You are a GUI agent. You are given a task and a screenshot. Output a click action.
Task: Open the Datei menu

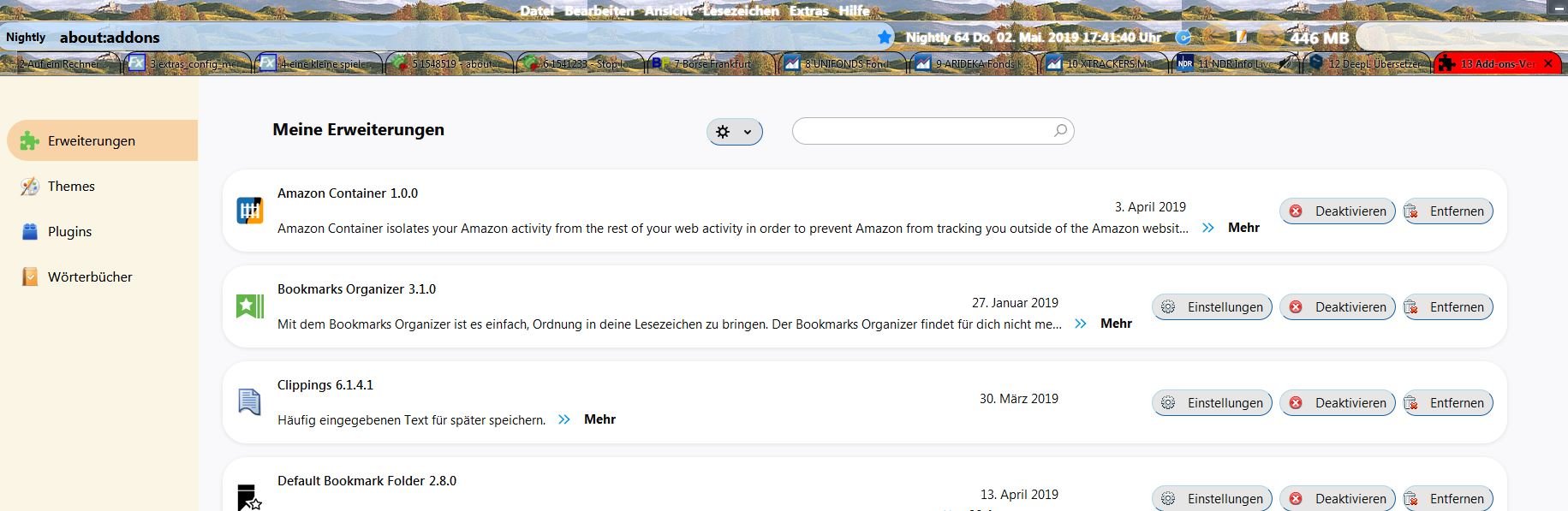(537, 10)
